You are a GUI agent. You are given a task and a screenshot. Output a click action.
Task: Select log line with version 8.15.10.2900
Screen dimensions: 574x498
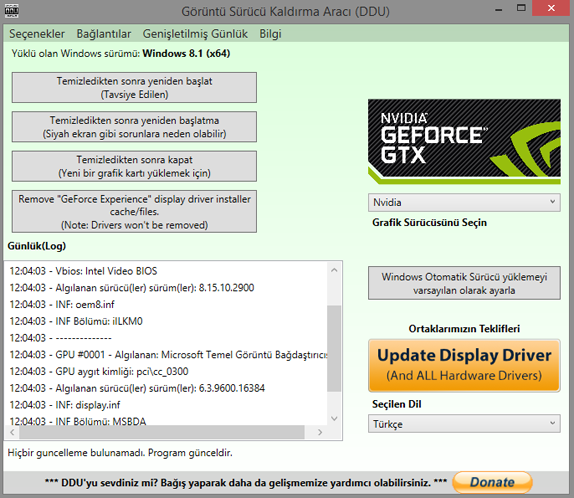pyautogui.click(x=132, y=288)
